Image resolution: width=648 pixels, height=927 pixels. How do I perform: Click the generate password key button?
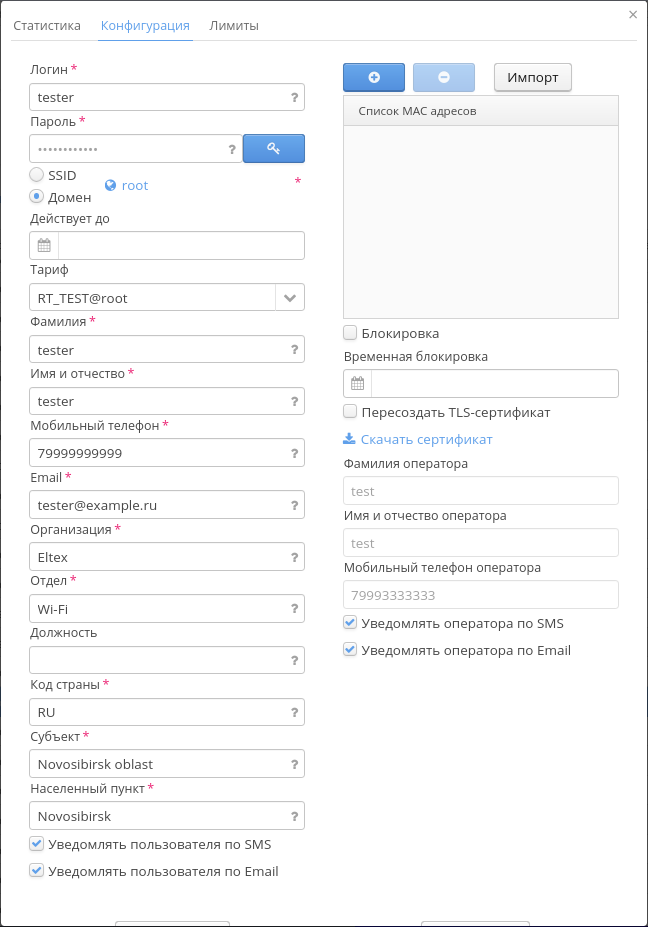[274, 148]
